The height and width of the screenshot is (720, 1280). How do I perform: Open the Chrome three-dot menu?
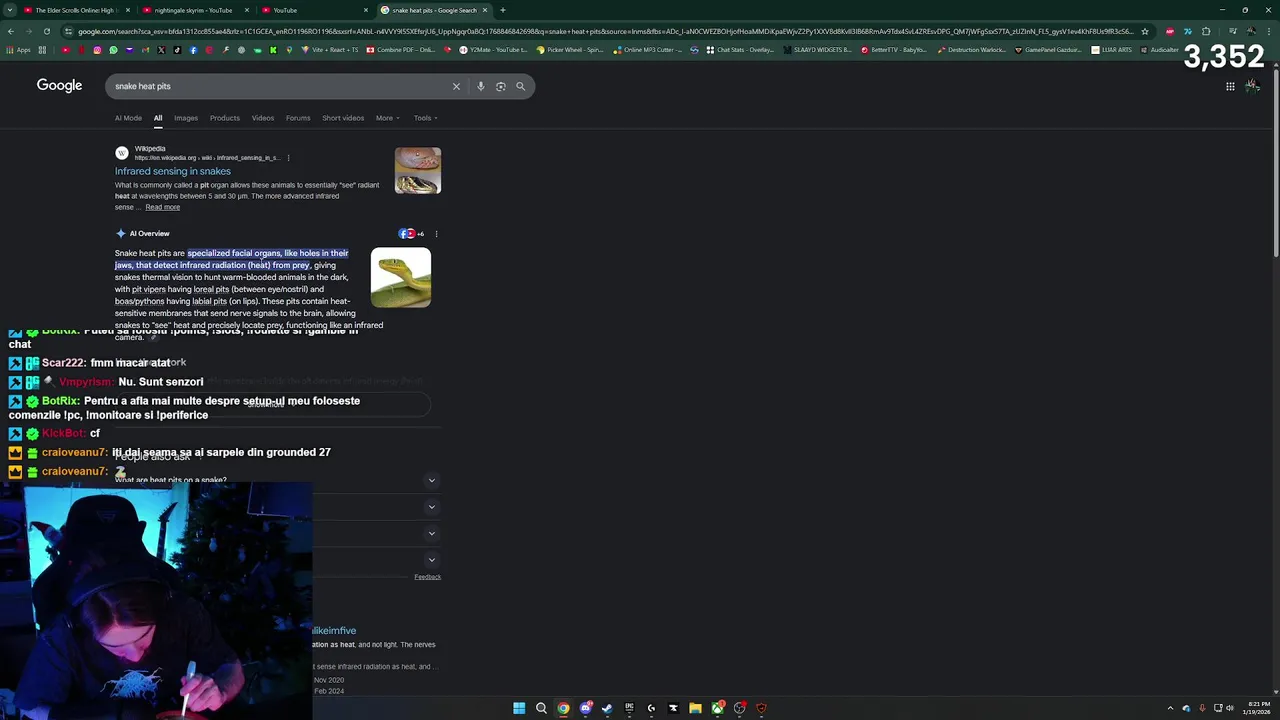click(x=1271, y=31)
